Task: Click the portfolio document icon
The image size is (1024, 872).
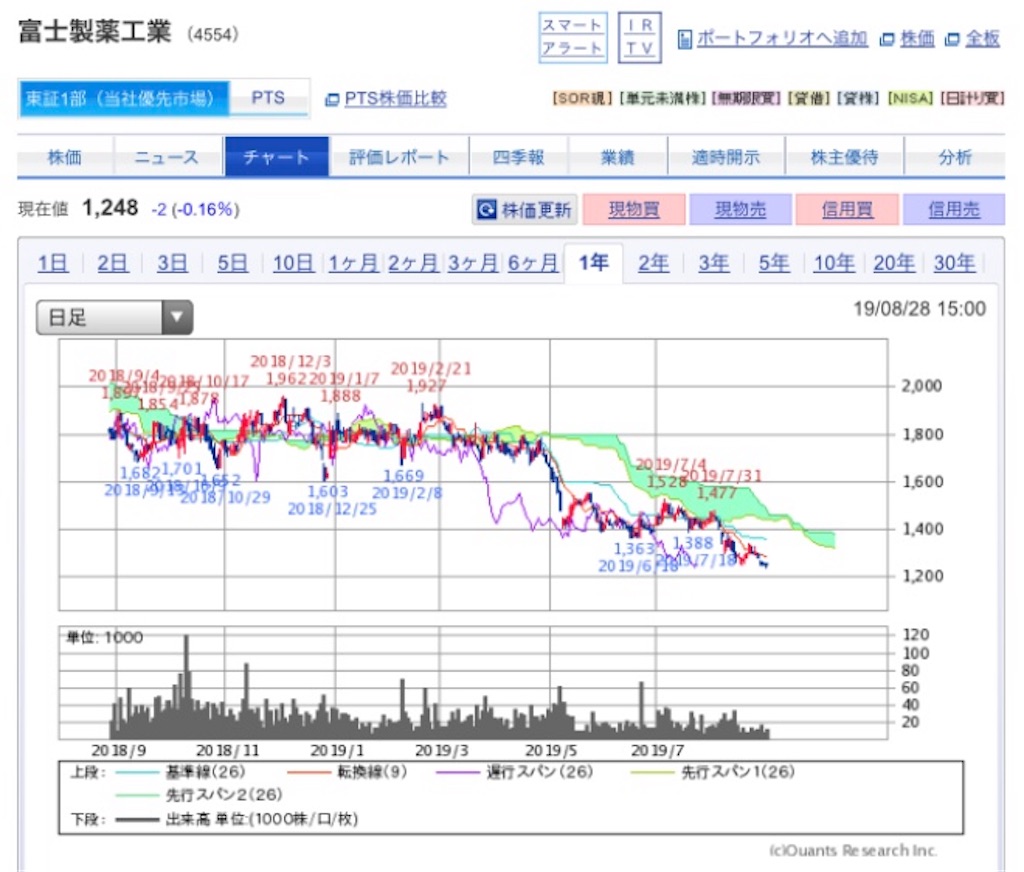Action: pos(684,39)
